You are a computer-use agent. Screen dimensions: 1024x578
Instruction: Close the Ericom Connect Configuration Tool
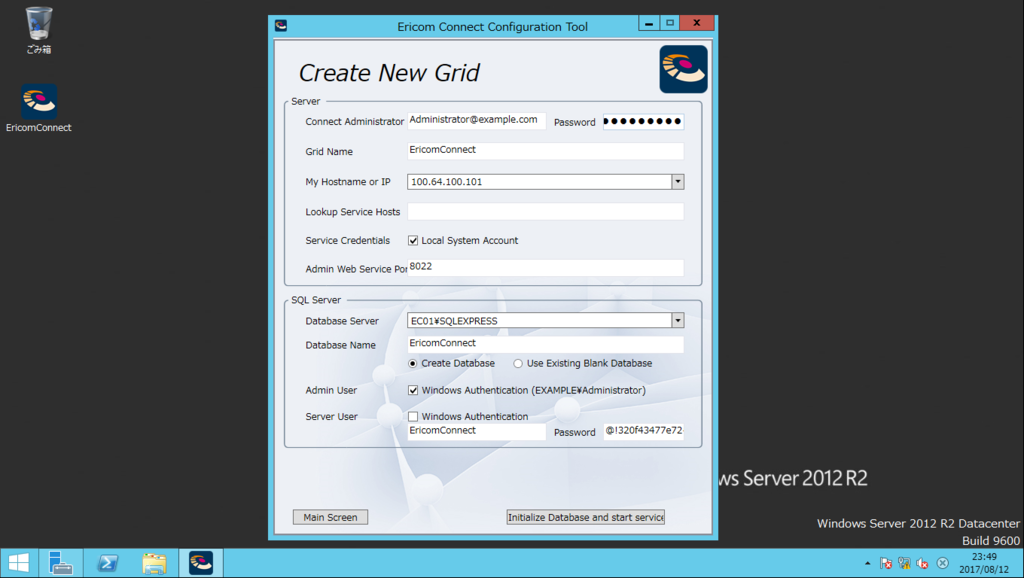[x=697, y=23]
